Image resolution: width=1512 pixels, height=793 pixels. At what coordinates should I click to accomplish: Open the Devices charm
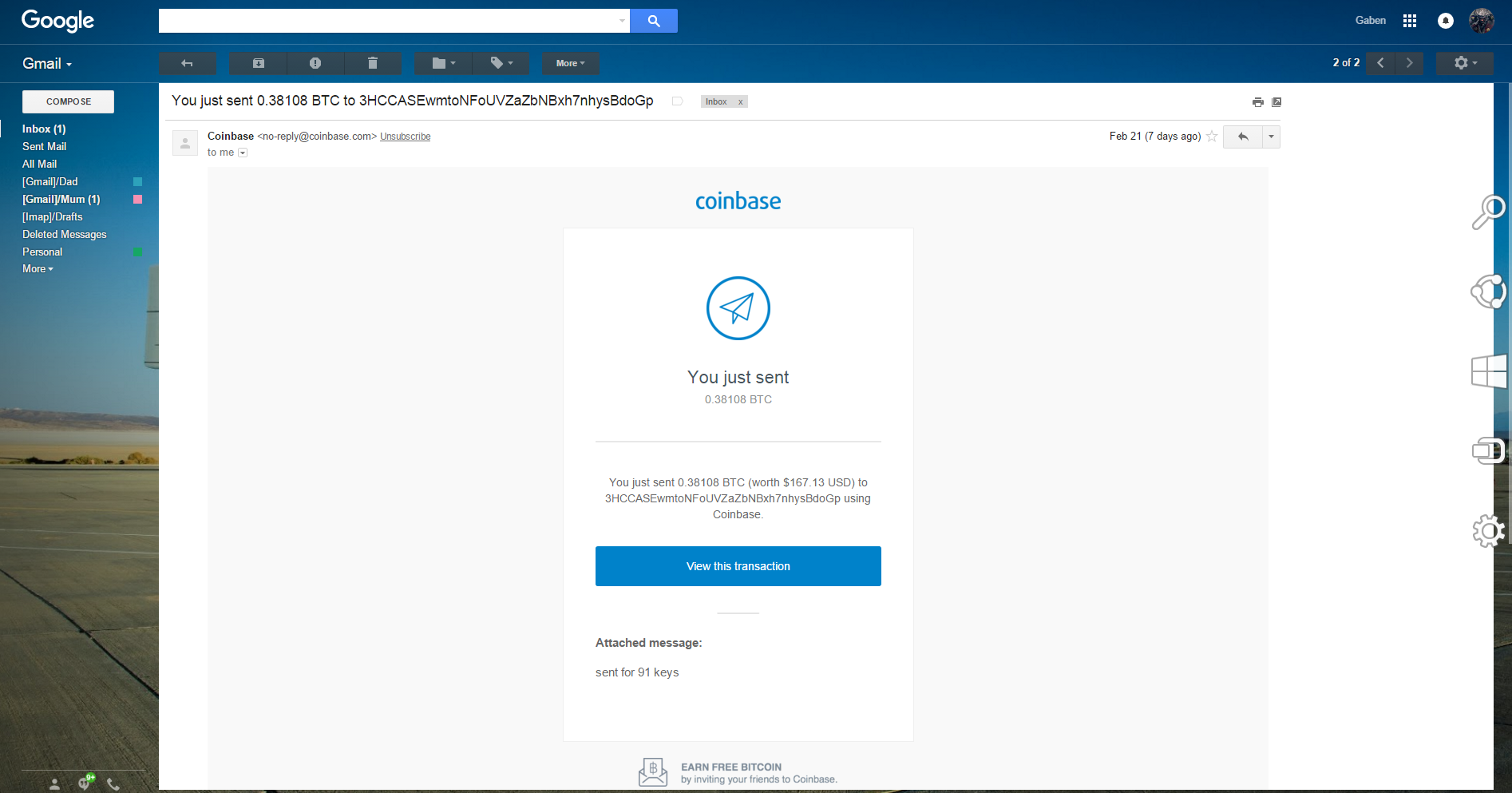pyautogui.click(x=1489, y=451)
